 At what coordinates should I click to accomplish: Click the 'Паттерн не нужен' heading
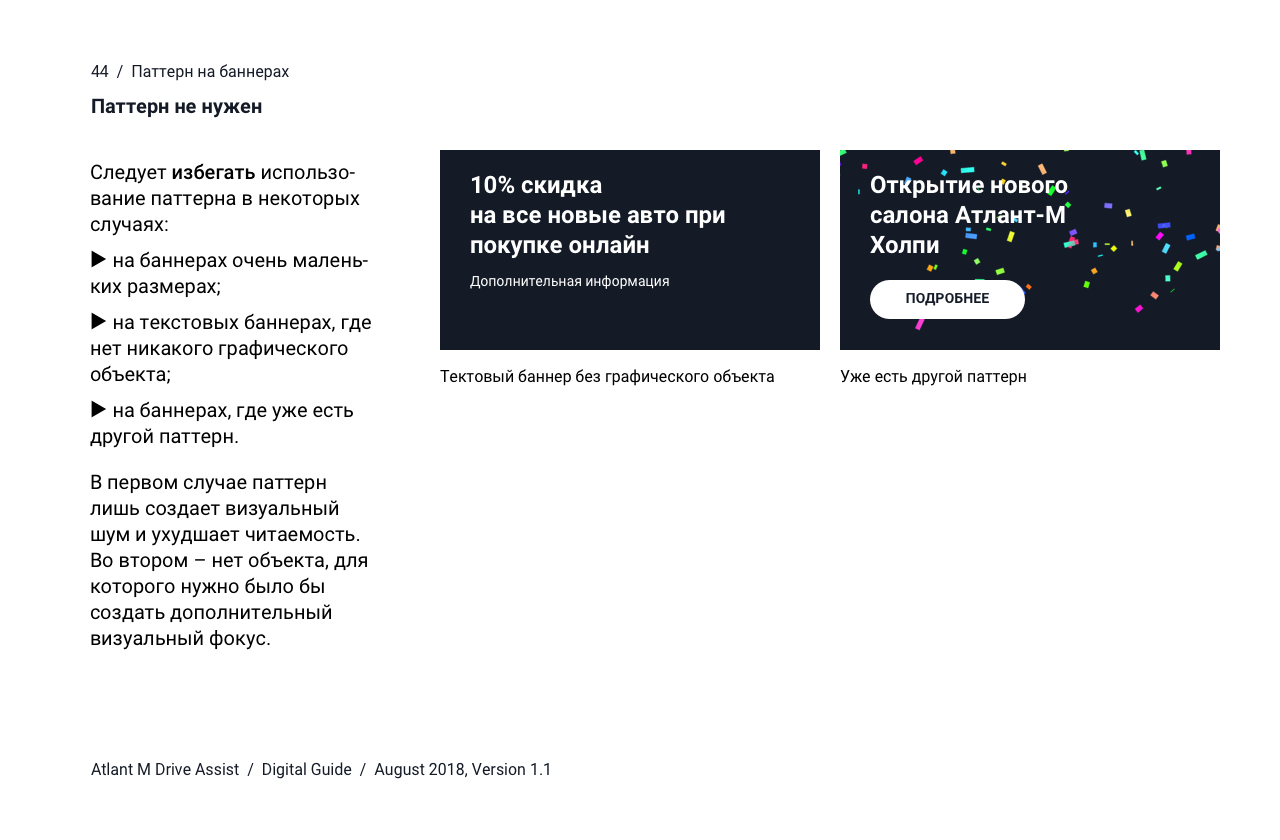click(176, 107)
